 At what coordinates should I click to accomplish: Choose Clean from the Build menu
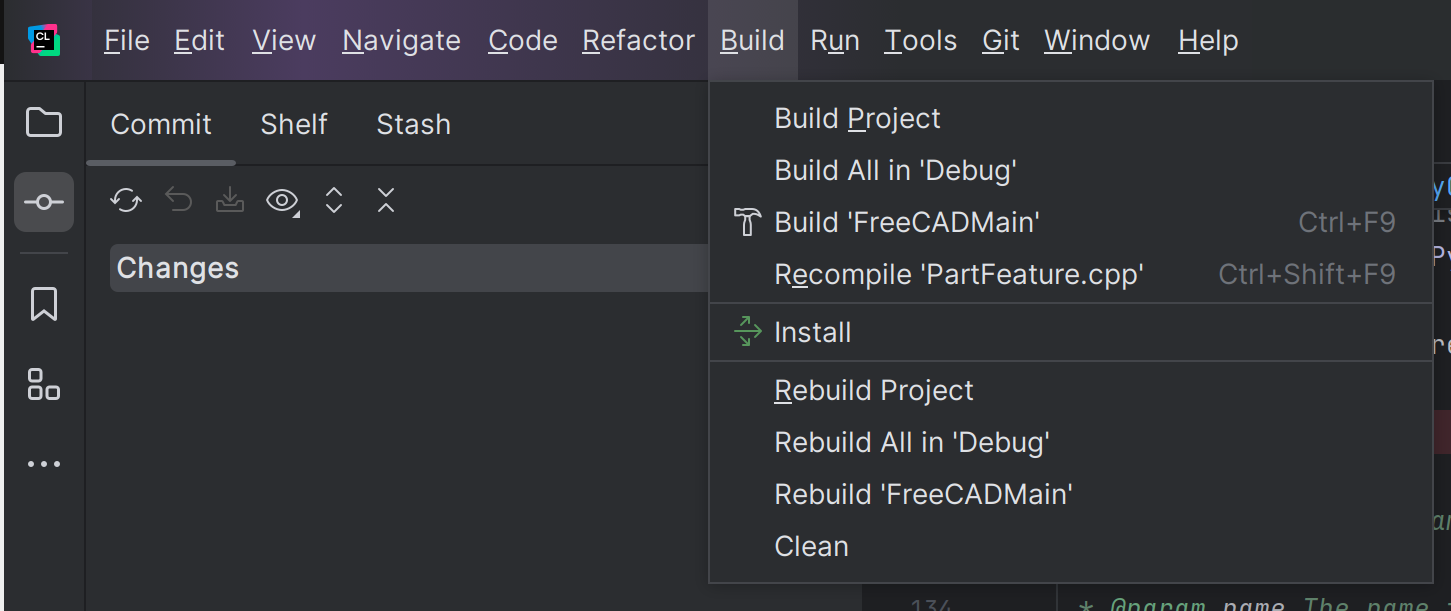811,546
